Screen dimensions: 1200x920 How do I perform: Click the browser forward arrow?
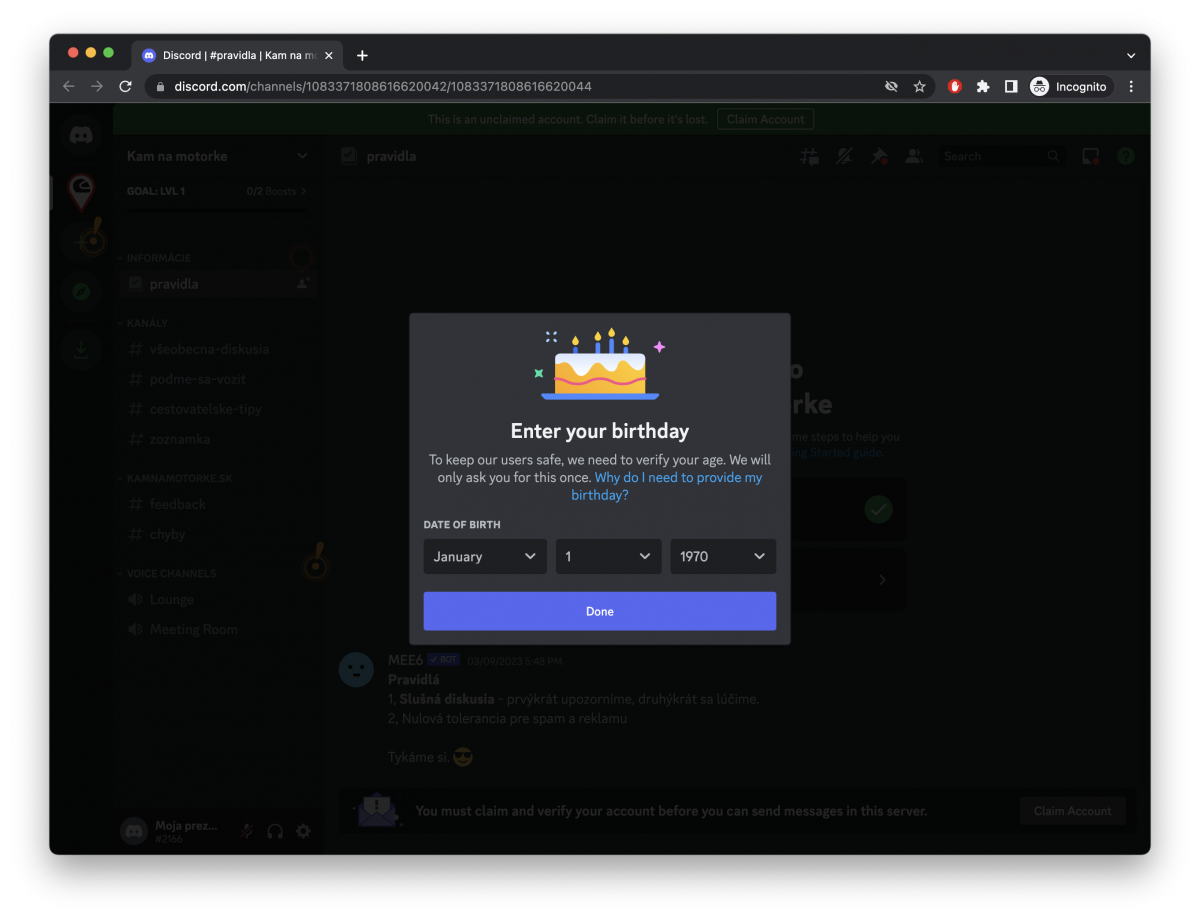pos(97,87)
